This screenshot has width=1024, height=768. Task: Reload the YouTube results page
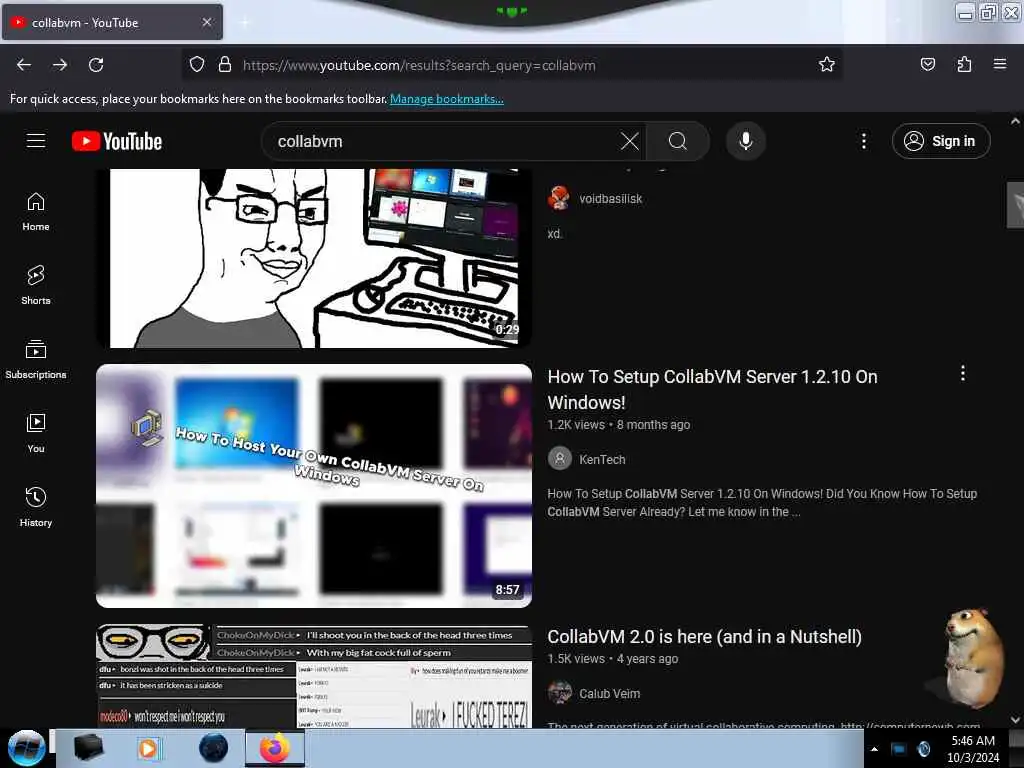(x=96, y=65)
